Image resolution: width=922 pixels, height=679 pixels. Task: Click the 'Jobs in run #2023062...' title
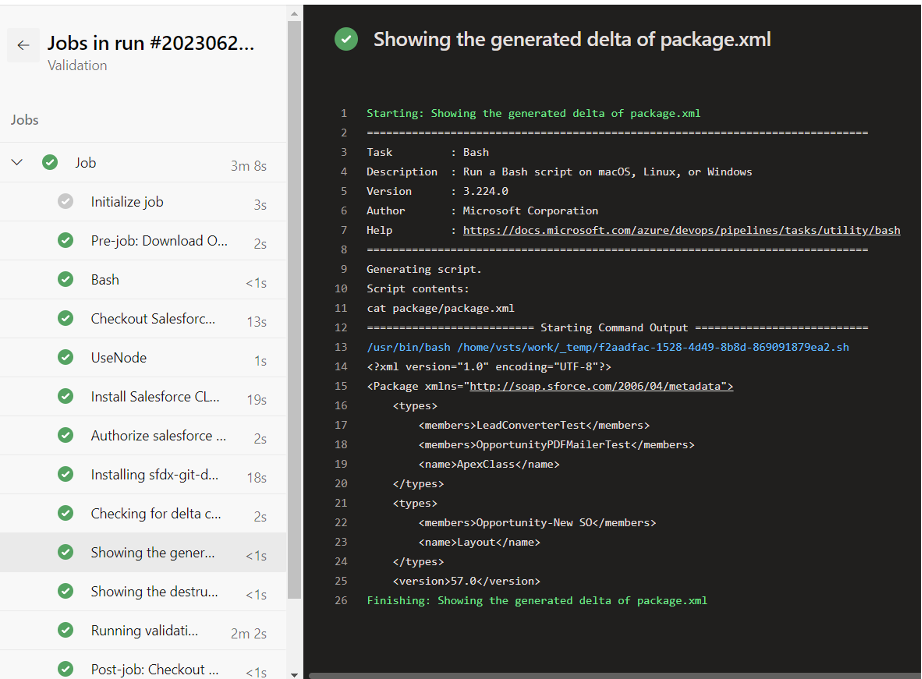coord(151,43)
